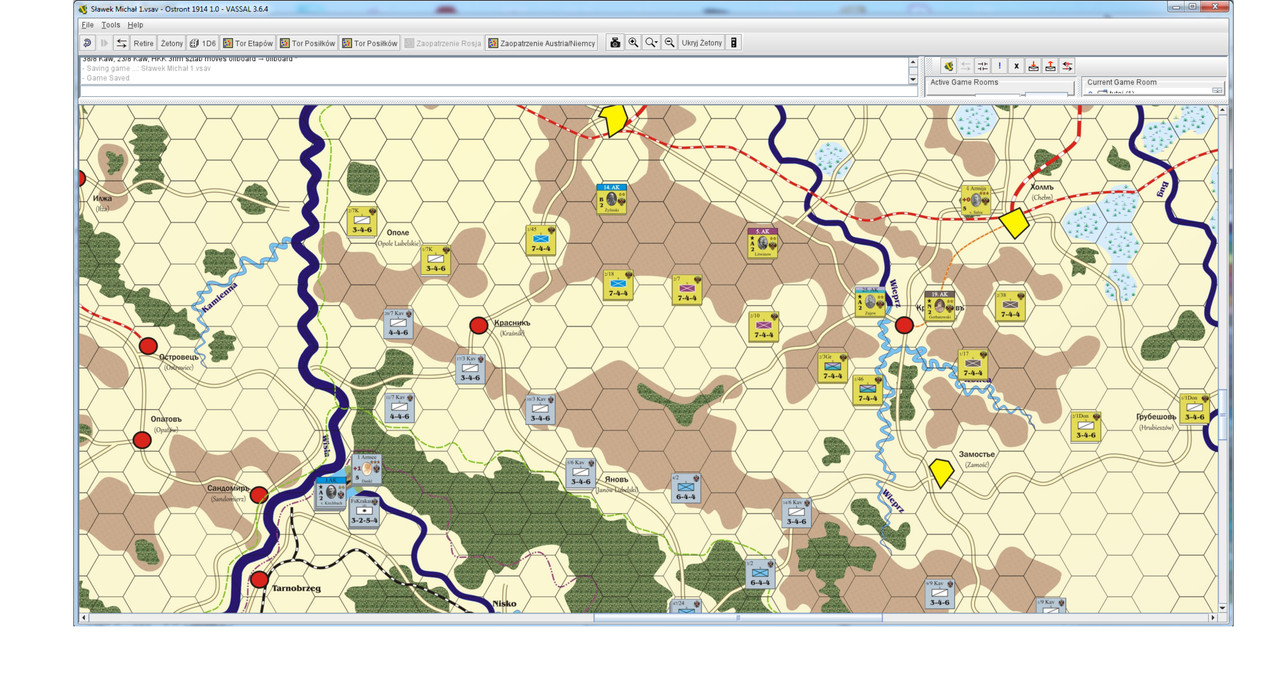Click the synchronize arrows icon in server panel
Image resolution: width=1280 pixels, height=680 pixels.
pos(982,65)
